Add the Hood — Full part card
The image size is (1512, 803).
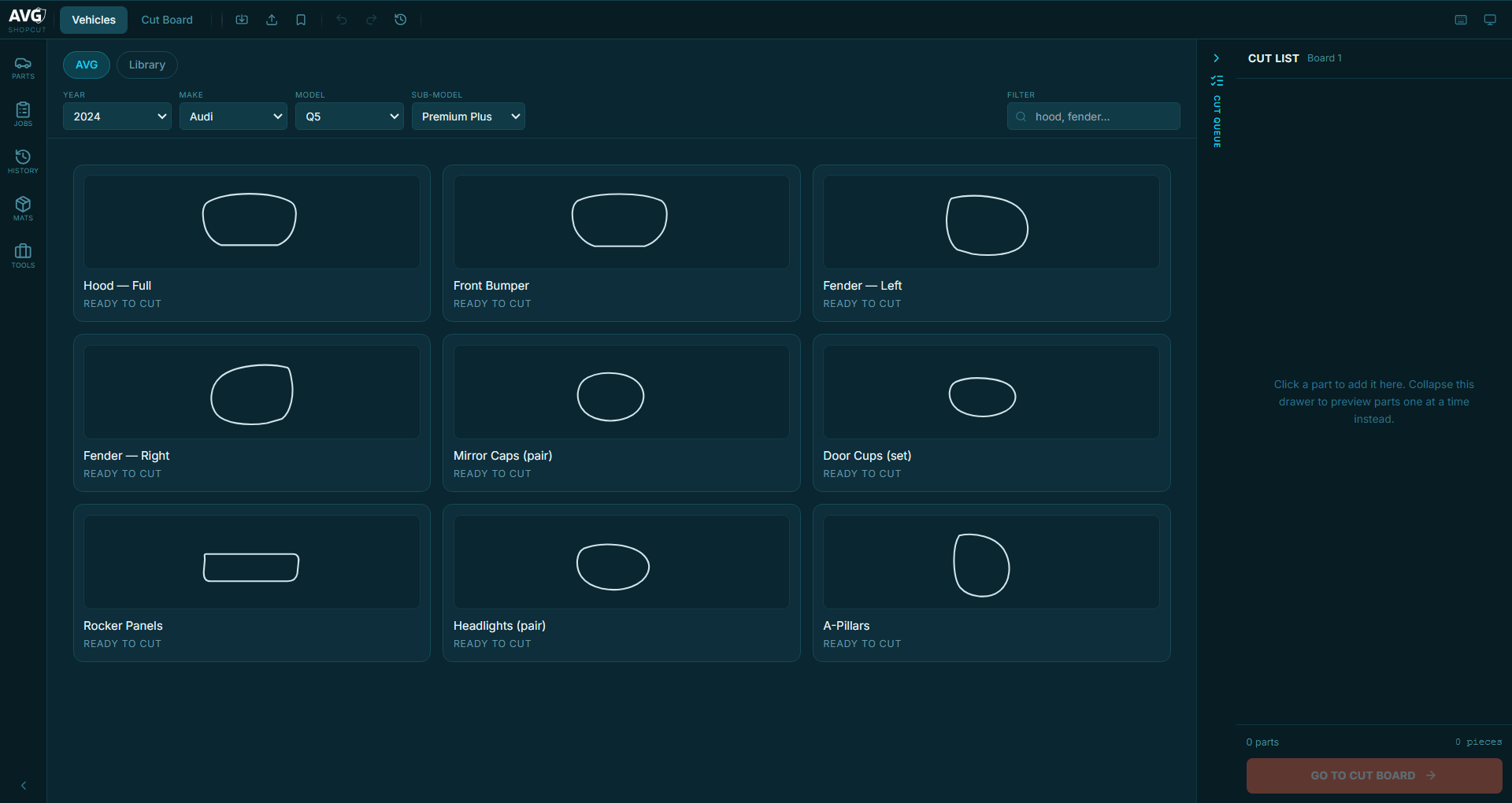252,243
